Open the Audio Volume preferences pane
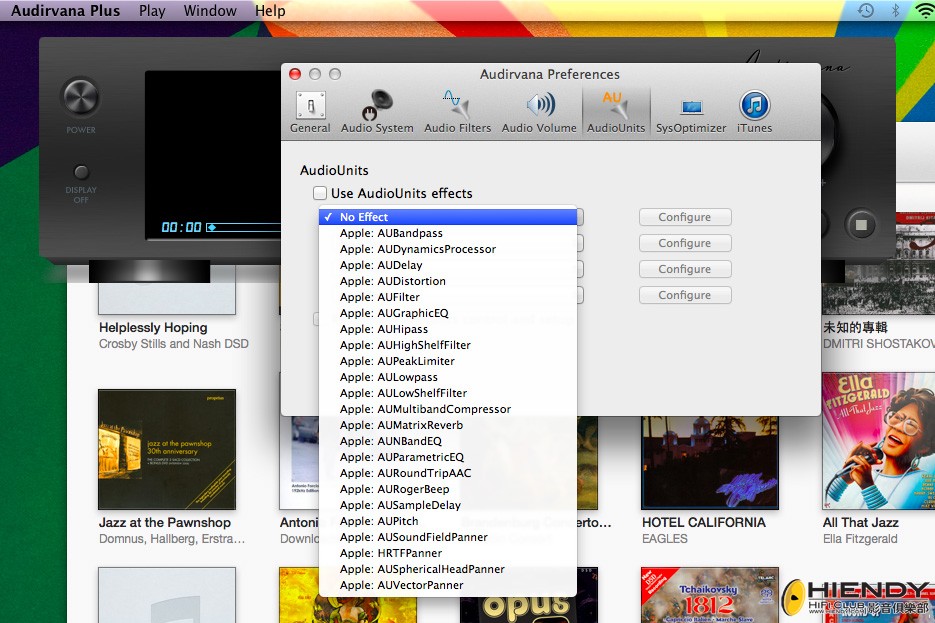This screenshot has width=935, height=623. 539,112
